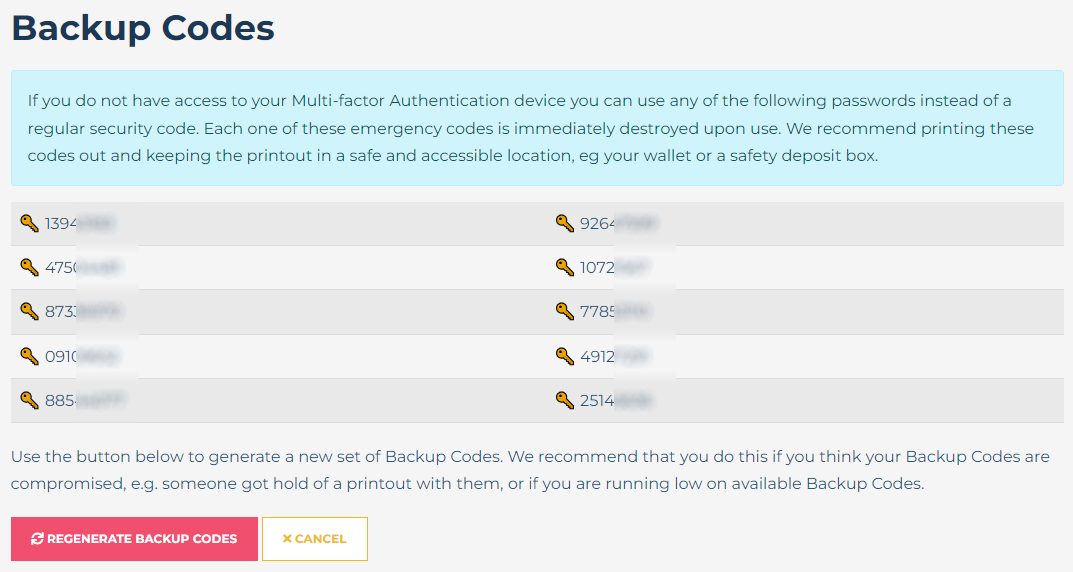Click the key icon next to code 1072
The width and height of the screenshot is (1073, 572).
tap(565, 267)
